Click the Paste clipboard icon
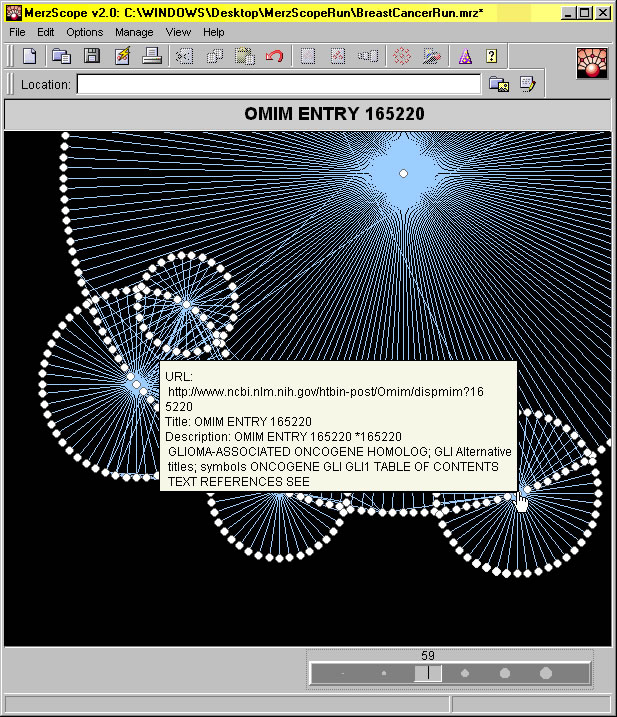Viewport: 617px width, 717px height. click(x=244, y=56)
